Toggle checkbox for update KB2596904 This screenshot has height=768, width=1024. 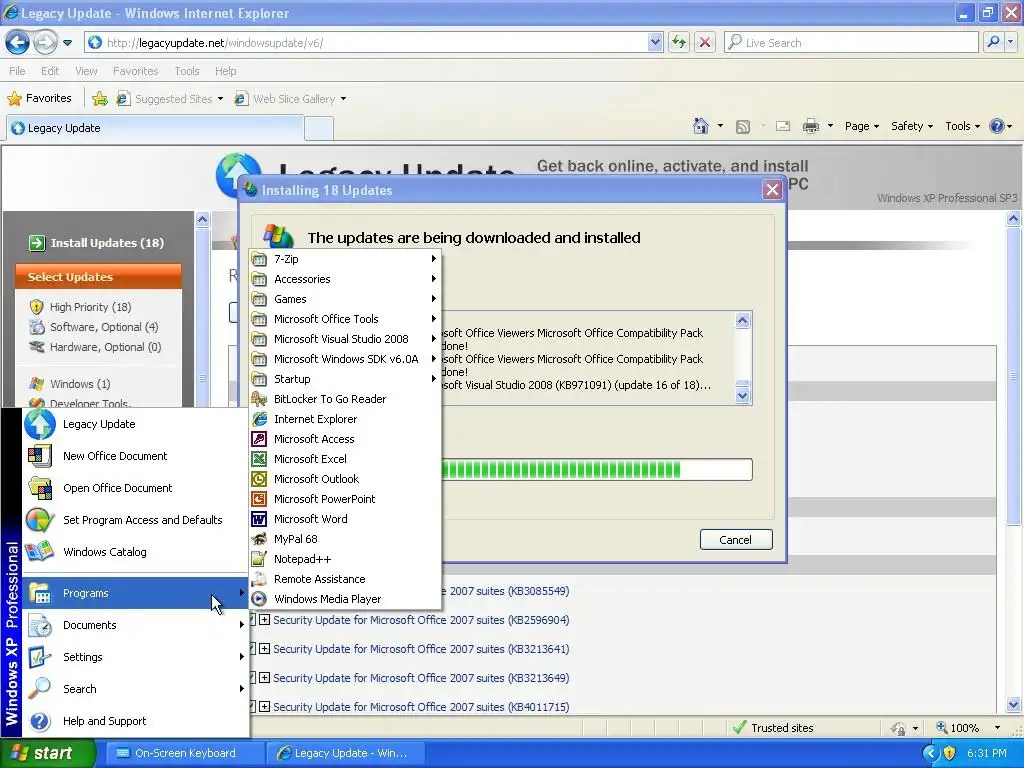click(x=251, y=620)
